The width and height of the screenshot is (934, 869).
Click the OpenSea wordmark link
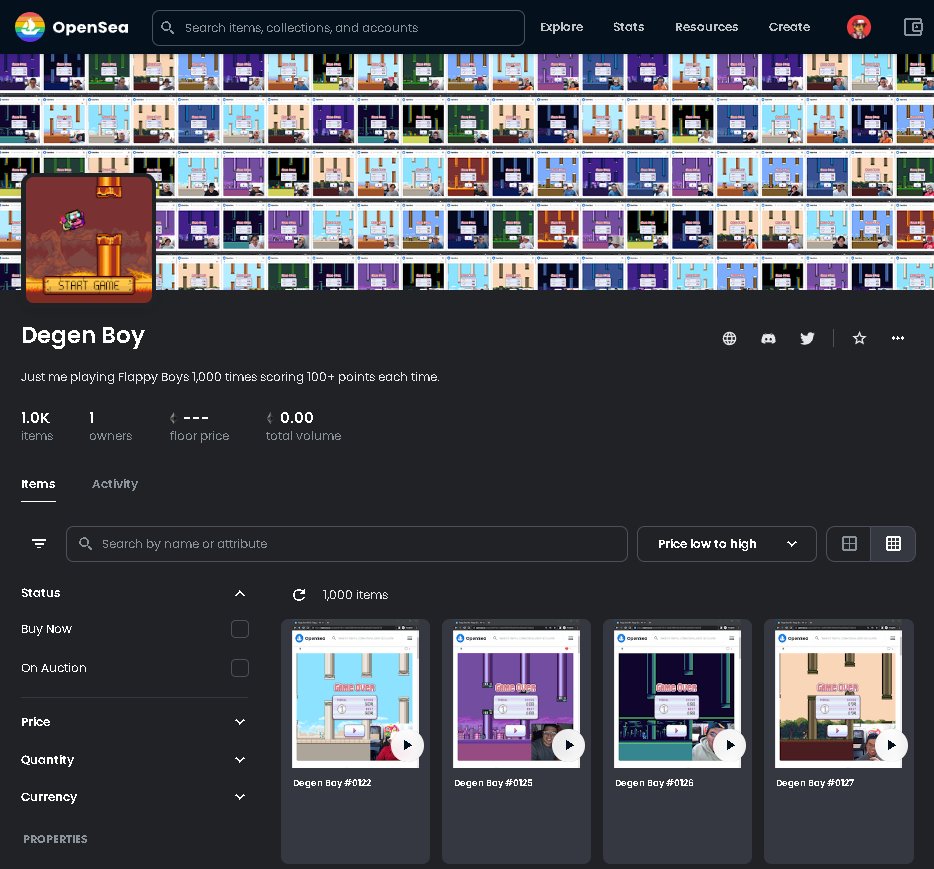(x=90, y=27)
